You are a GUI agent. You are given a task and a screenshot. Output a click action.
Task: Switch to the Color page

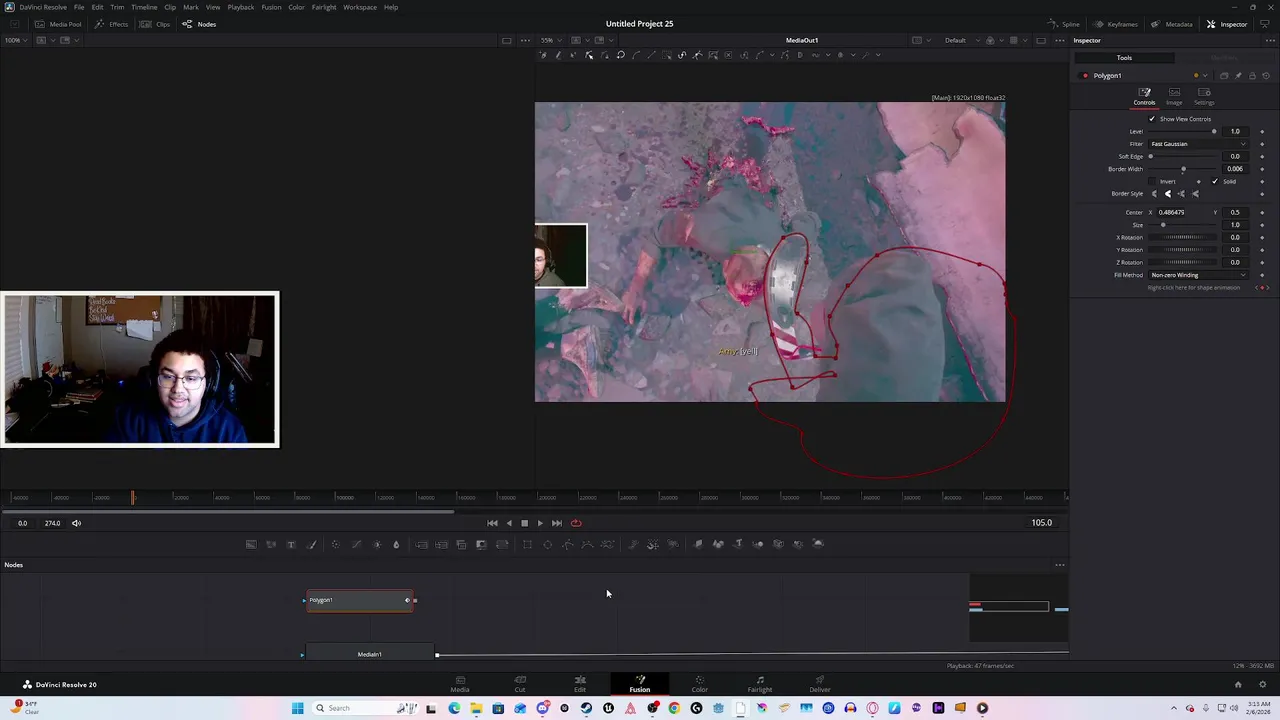pos(699,684)
